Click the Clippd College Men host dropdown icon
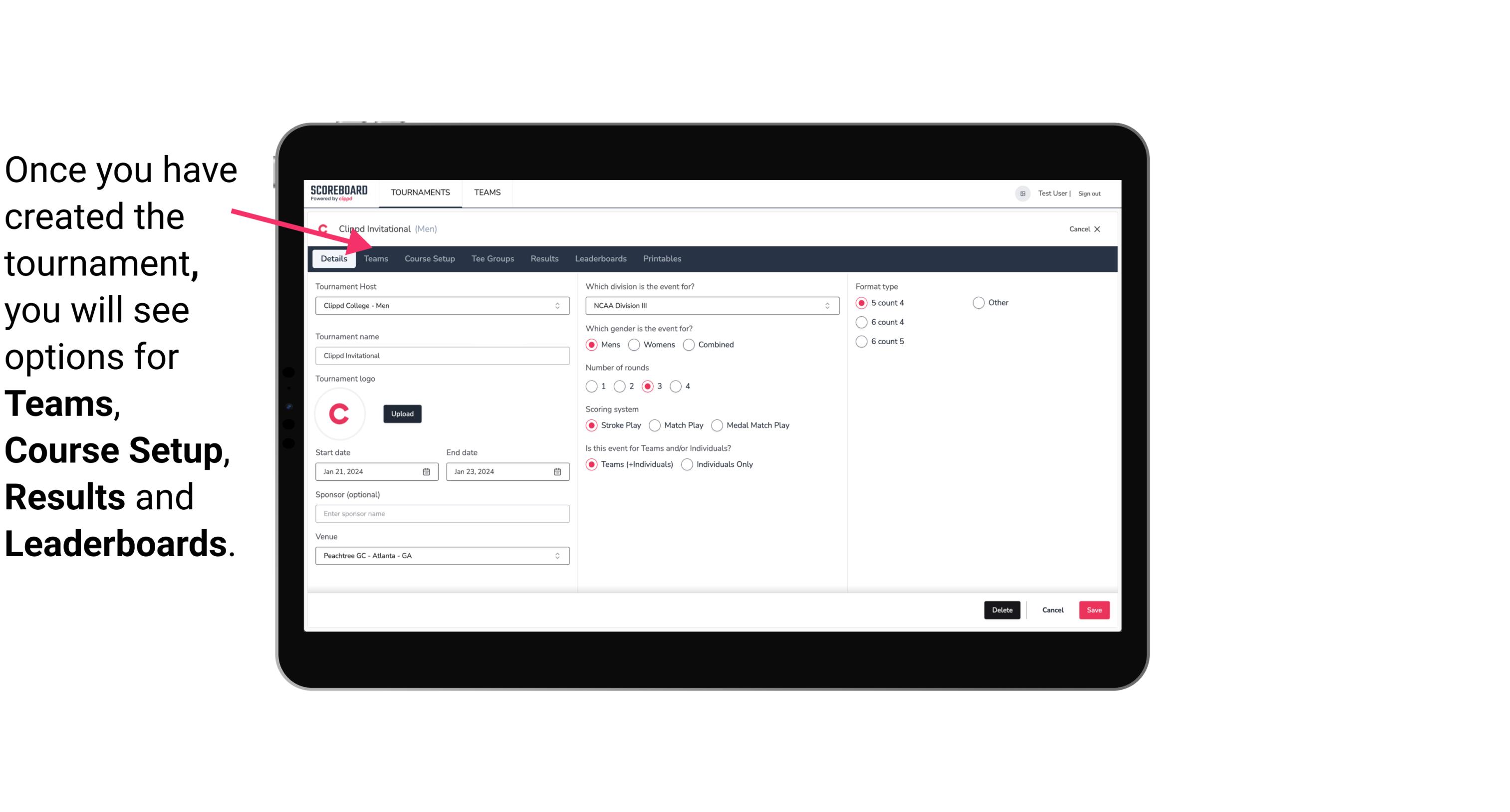Viewport: 1510px width, 812px height. (558, 305)
